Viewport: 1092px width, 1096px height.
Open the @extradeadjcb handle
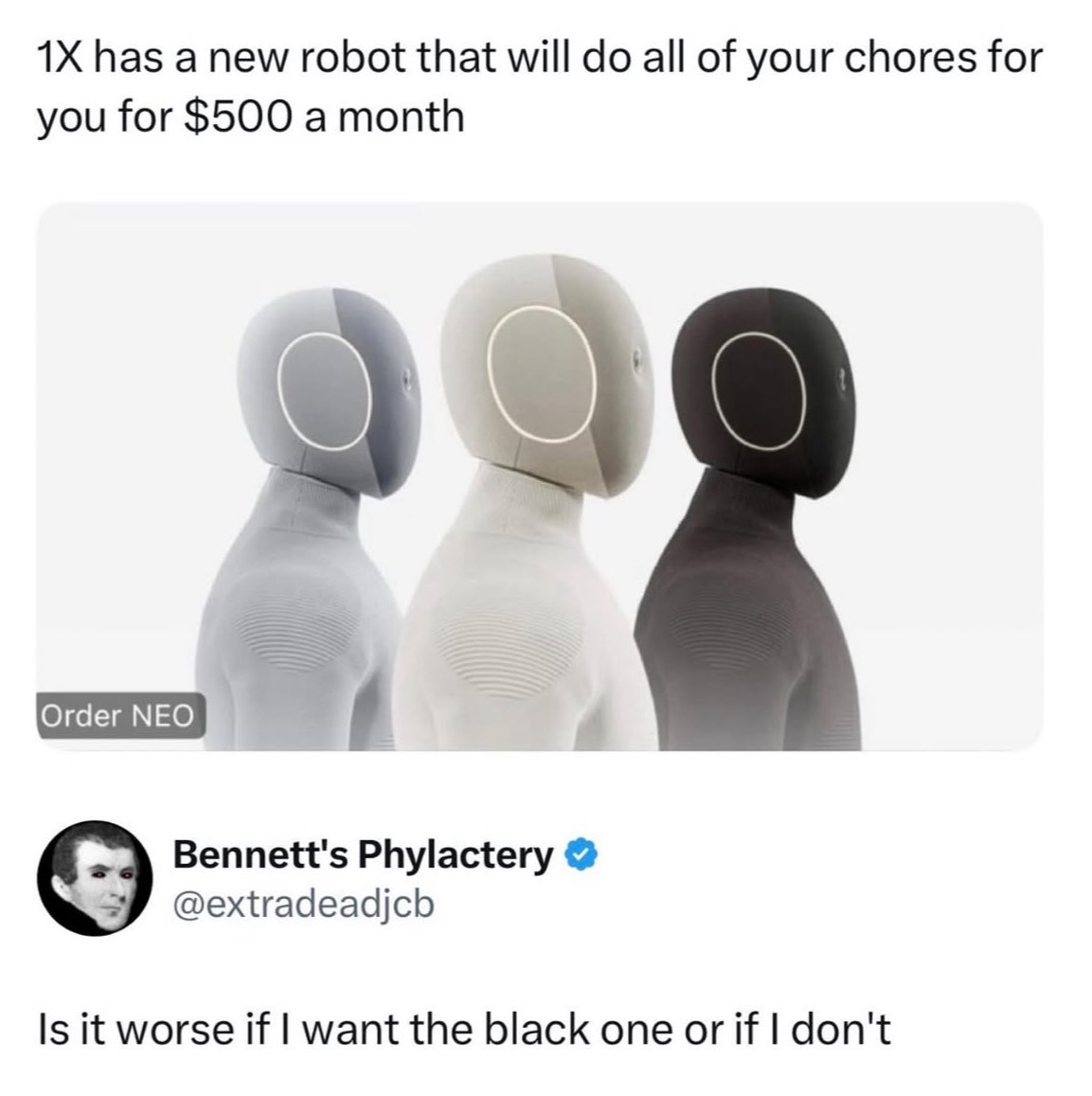click(303, 906)
